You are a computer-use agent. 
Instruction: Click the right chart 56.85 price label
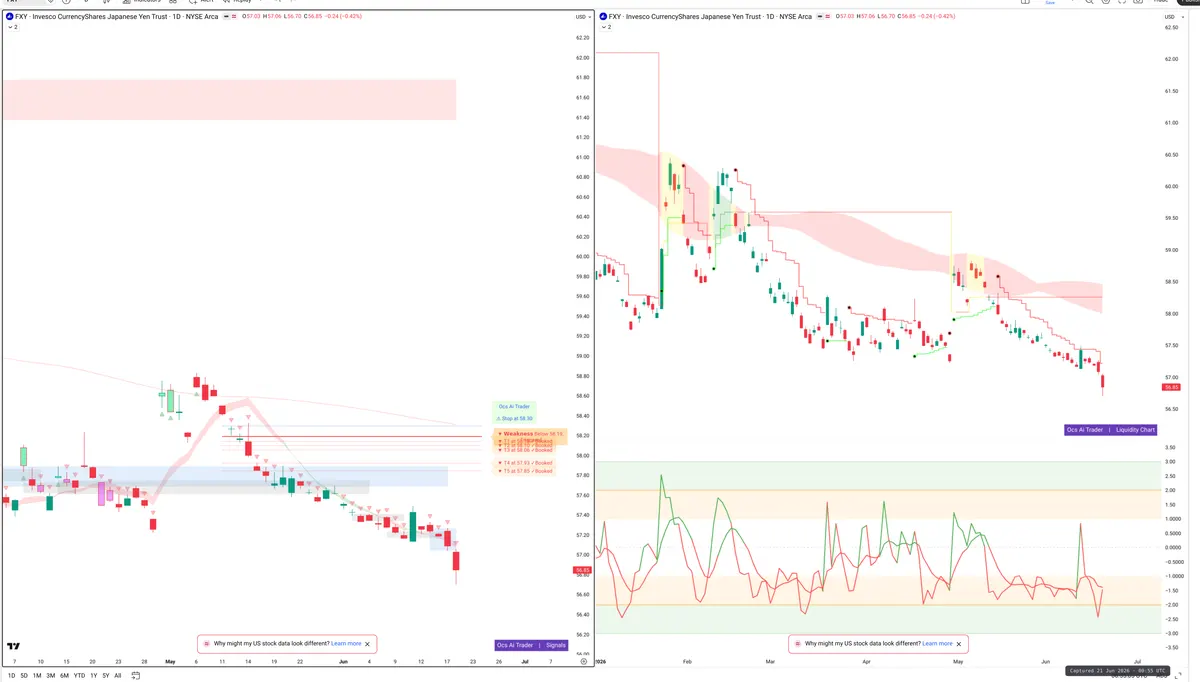(x=1170, y=387)
